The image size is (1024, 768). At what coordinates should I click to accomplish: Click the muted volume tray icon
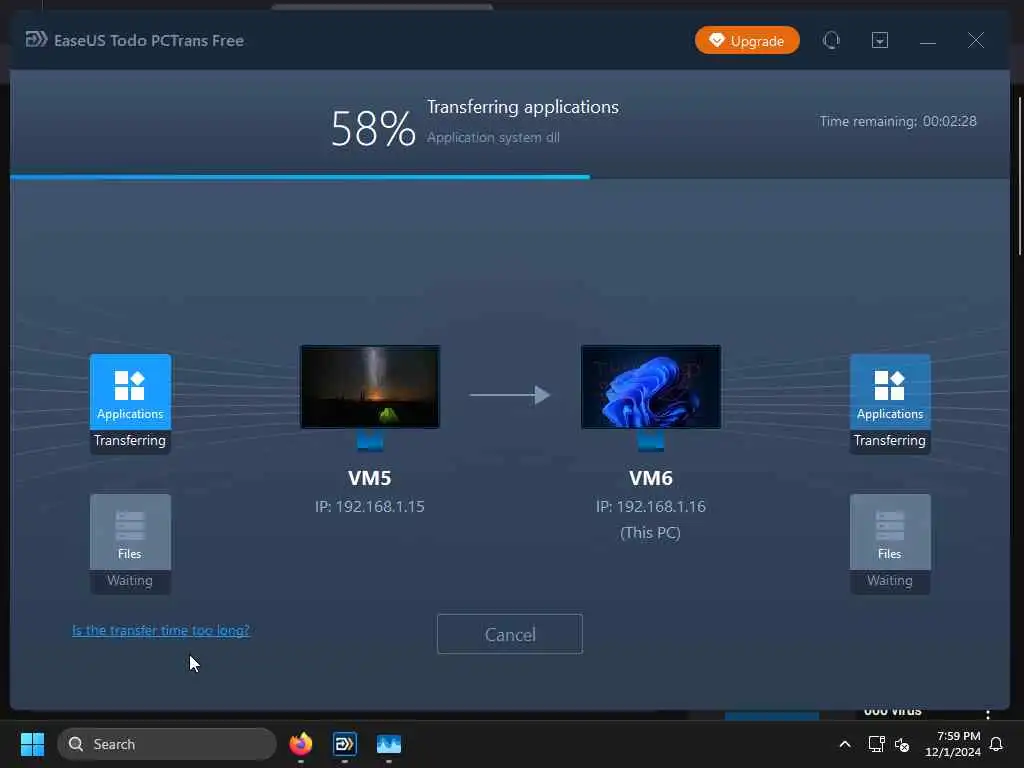[x=903, y=744]
